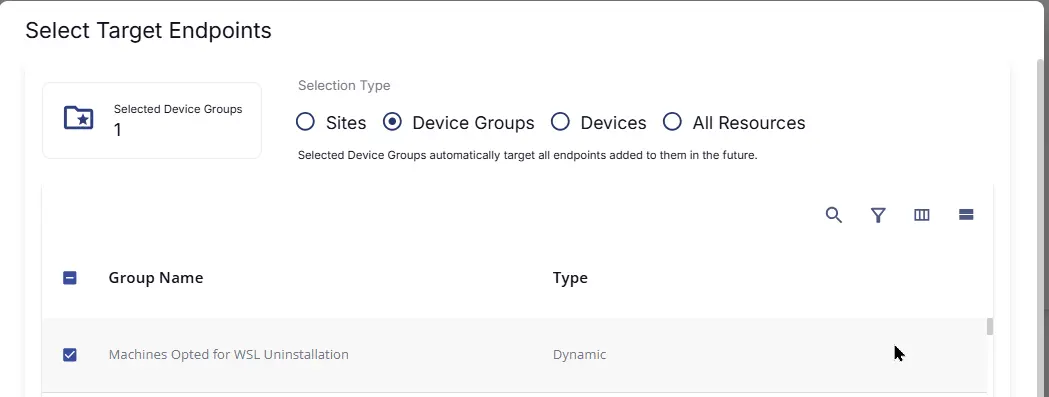Sort by the Group Name column header
This screenshot has width=1049, height=397.
click(156, 278)
